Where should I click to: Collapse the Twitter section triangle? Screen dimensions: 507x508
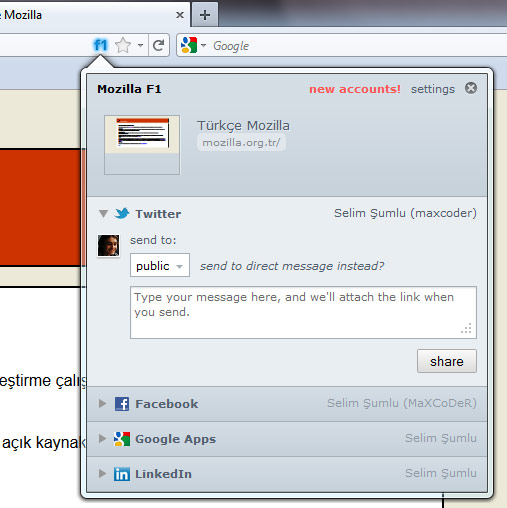[103, 213]
